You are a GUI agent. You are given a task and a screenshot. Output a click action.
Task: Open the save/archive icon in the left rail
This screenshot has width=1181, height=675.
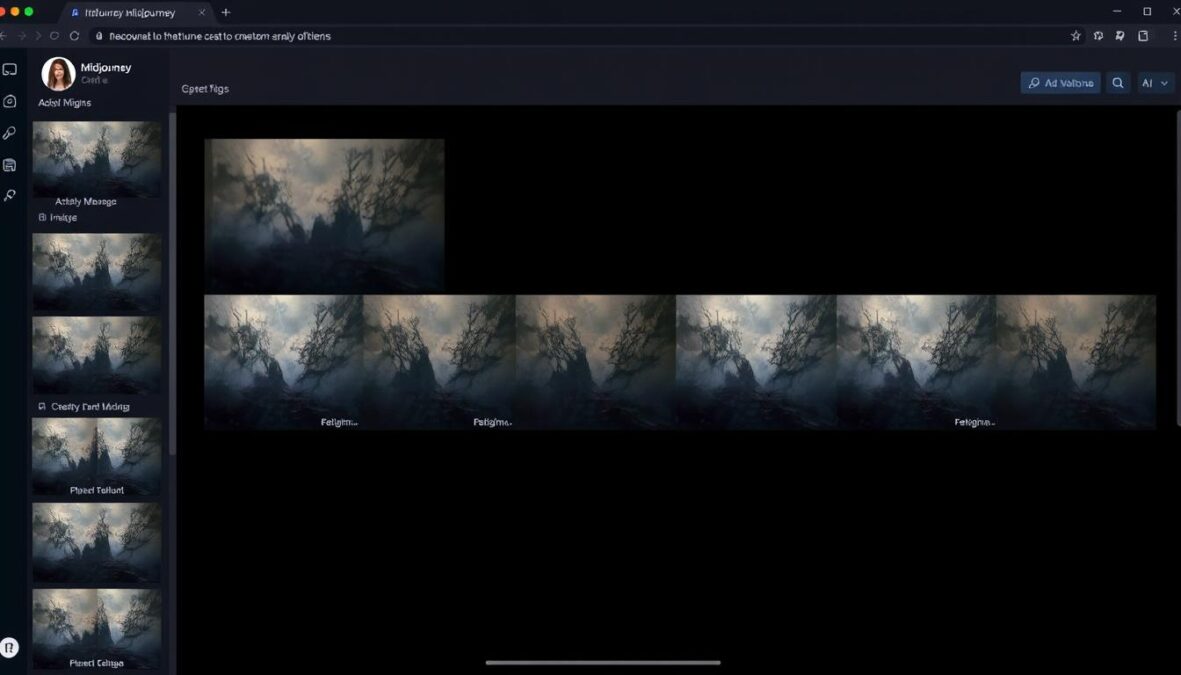pyautogui.click(x=10, y=164)
